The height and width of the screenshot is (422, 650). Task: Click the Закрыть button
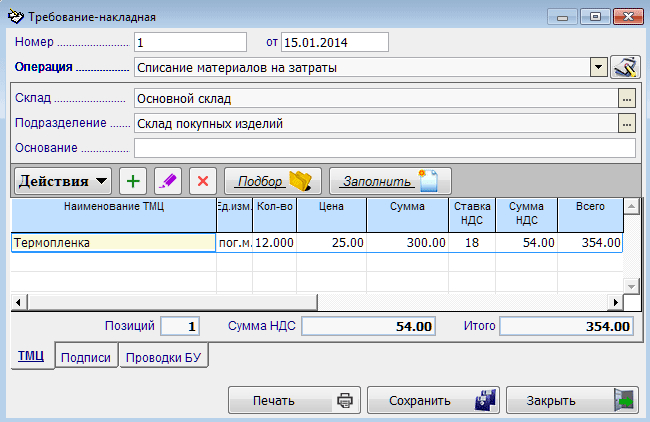click(572, 400)
